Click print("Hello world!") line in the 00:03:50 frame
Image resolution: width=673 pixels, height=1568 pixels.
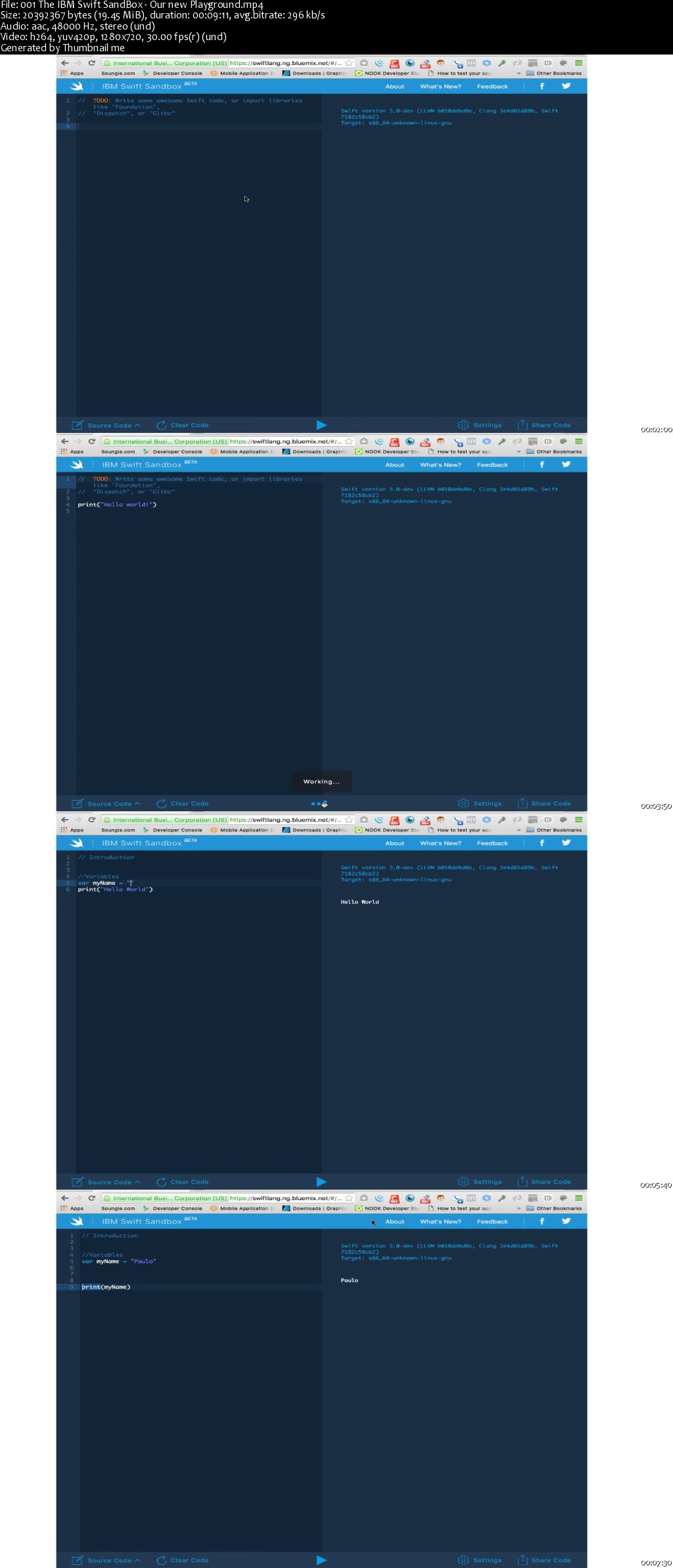[x=117, y=504]
